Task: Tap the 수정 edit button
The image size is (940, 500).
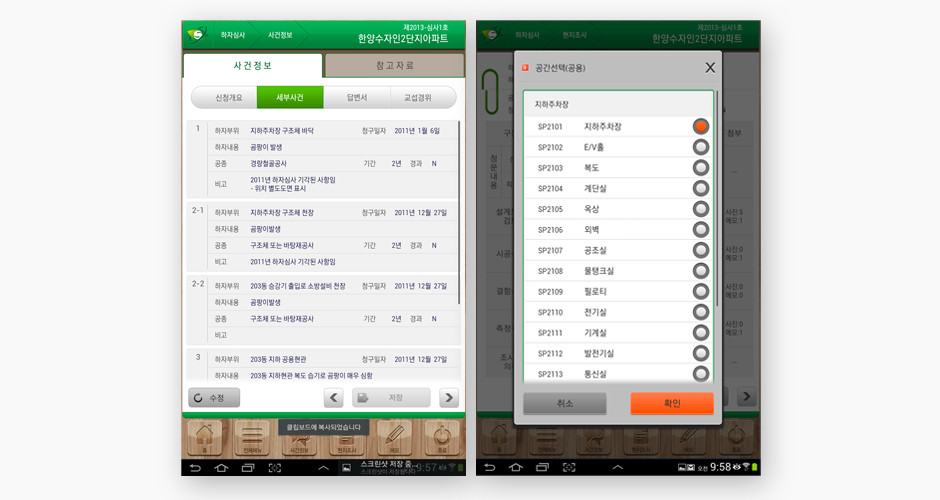Action: [214, 397]
